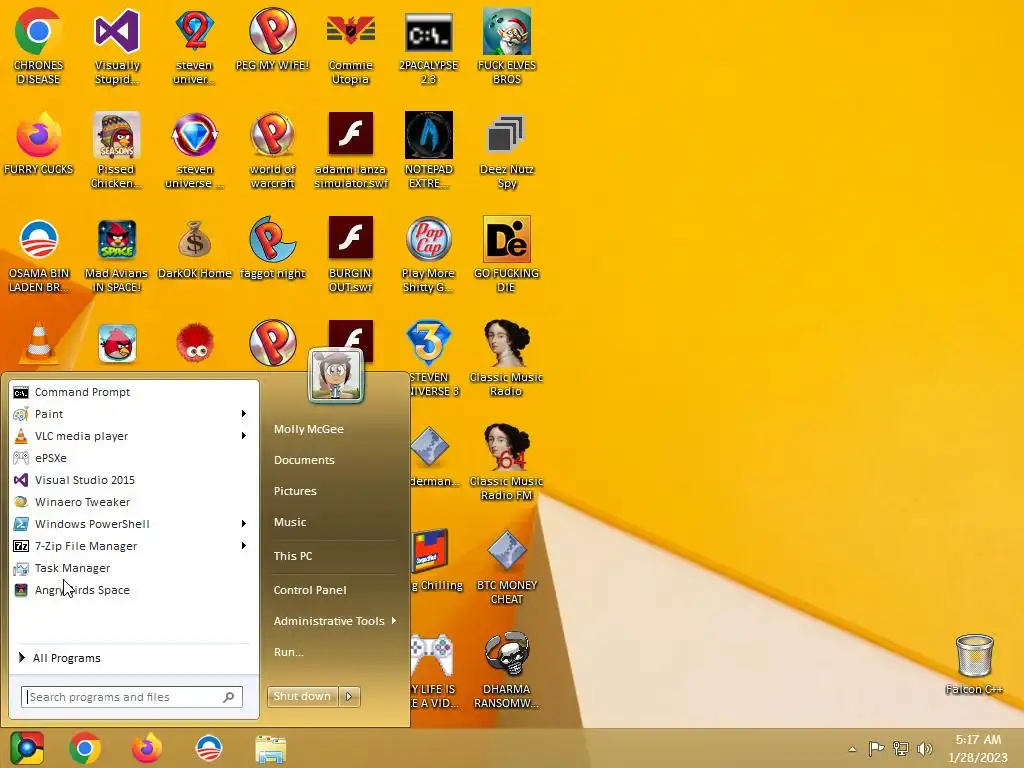Open Pictures from Start menu
Screen dimensions: 1024x768
coord(295,491)
